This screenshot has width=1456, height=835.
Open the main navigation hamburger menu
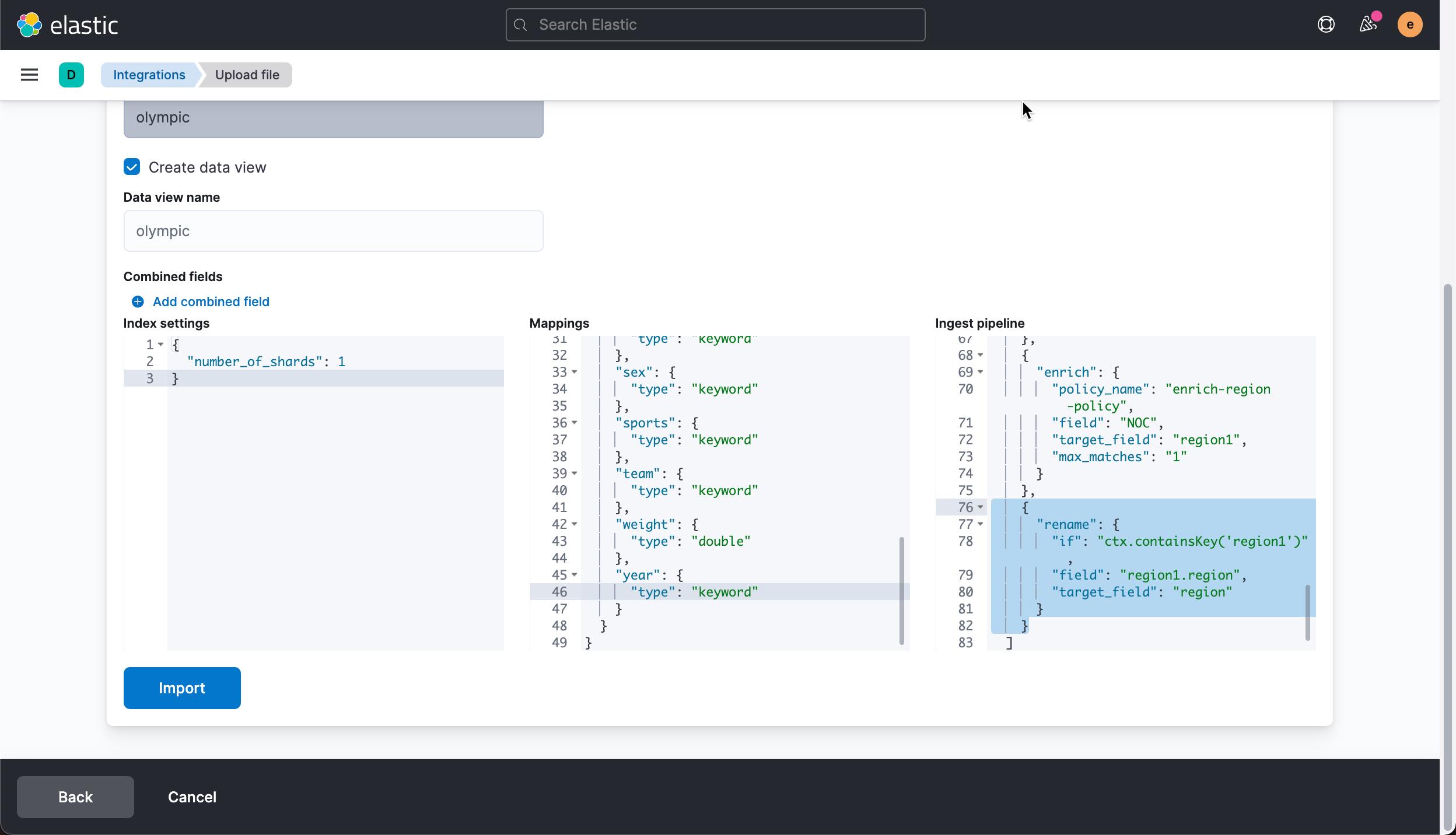tap(29, 75)
